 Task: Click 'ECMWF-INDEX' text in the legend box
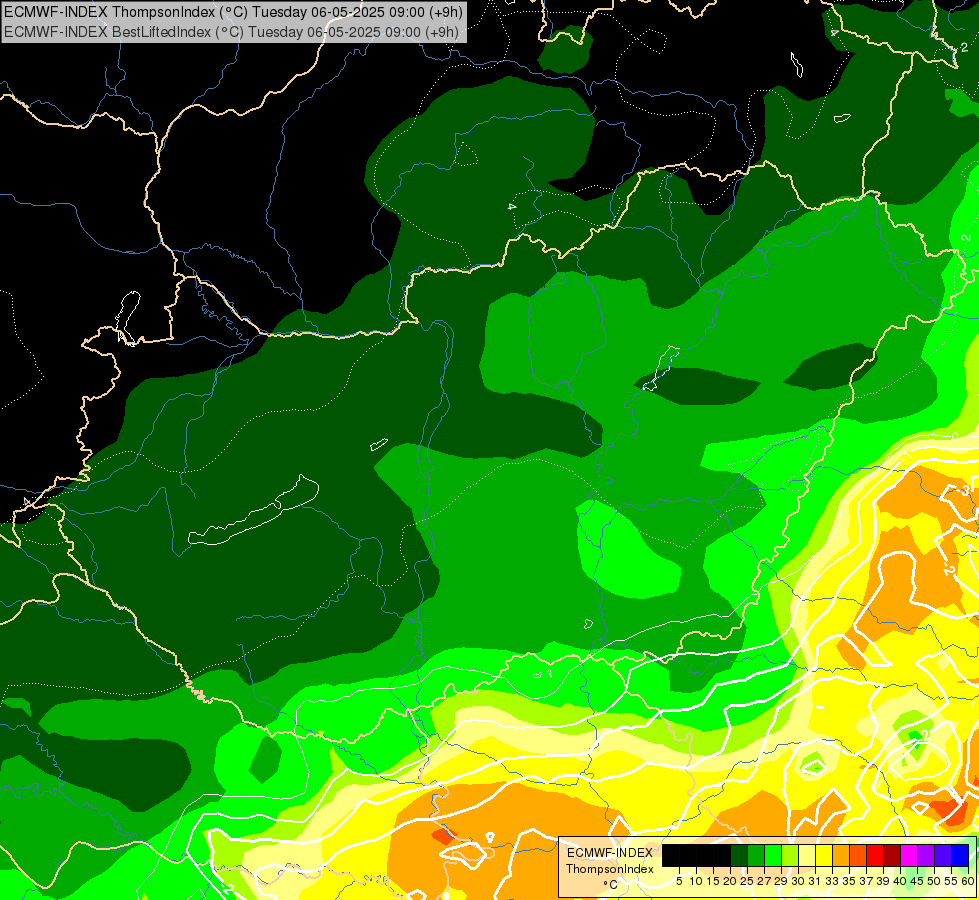pyautogui.click(x=610, y=853)
